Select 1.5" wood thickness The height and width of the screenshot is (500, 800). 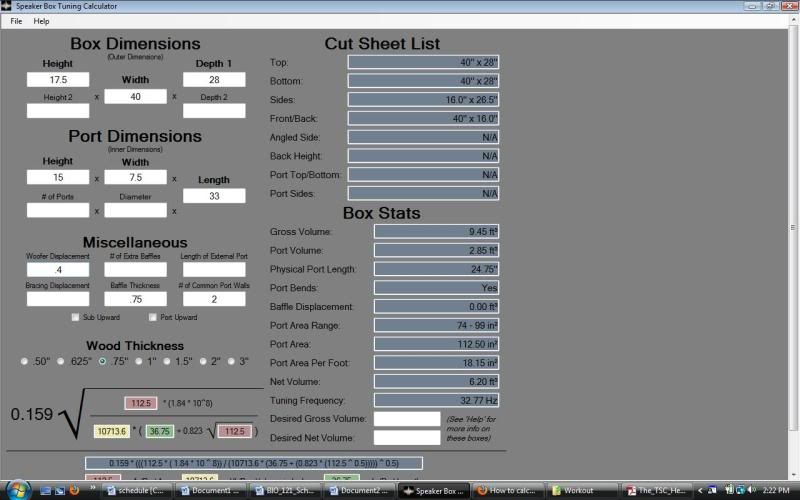(x=167, y=361)
